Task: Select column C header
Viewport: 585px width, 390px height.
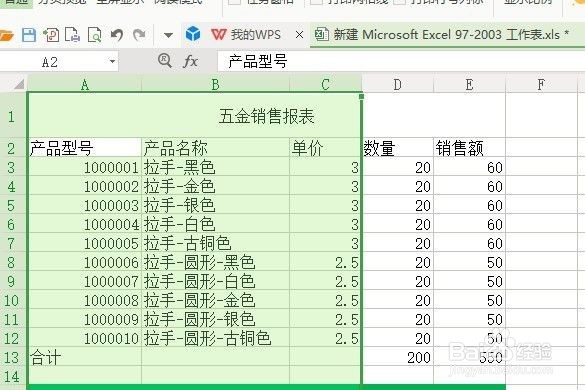Action: [x=325, y=84]
